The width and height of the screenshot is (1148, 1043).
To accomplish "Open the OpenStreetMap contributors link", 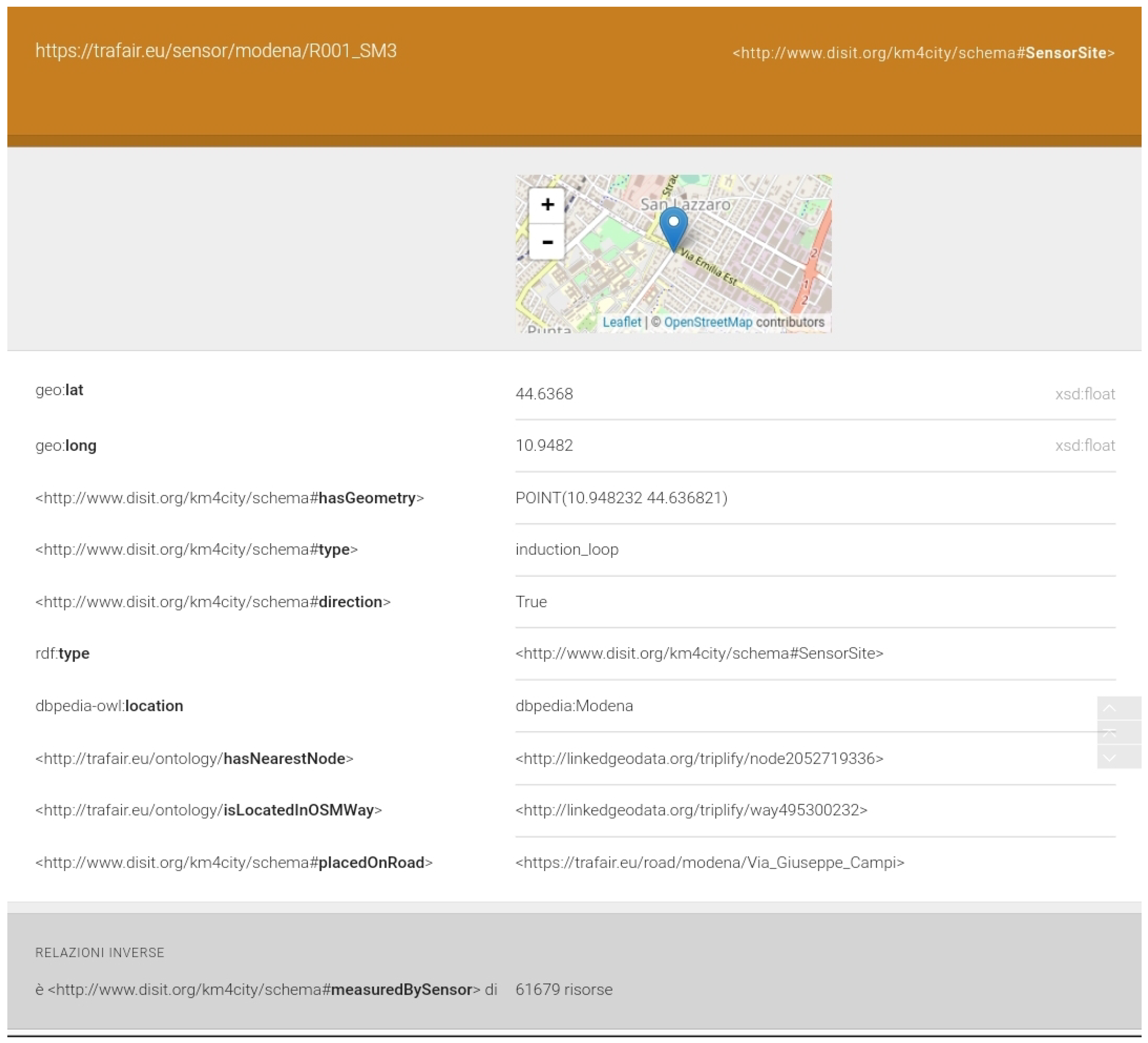I will tap(707, 322).
